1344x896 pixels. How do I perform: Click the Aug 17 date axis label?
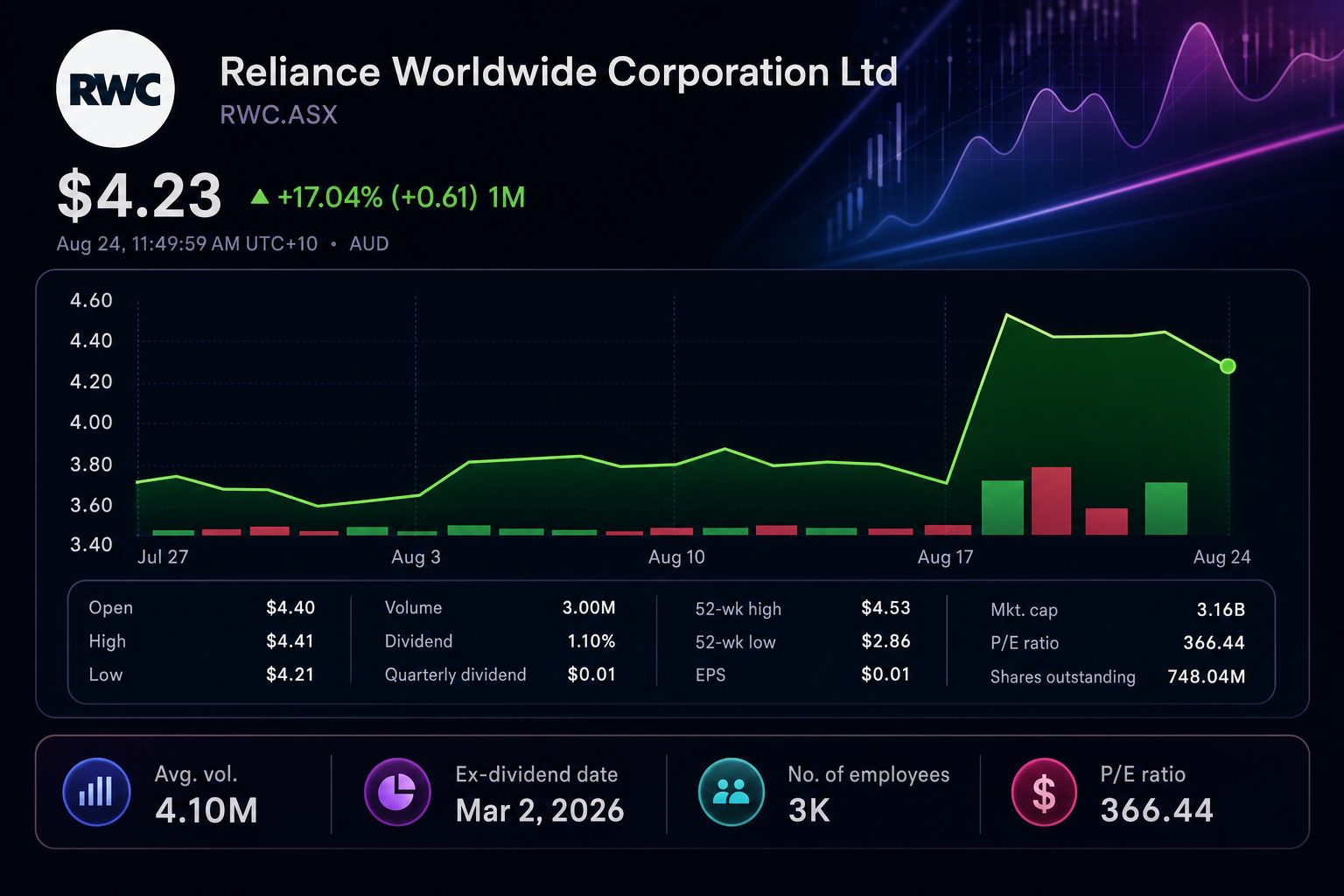(x=945, y=557)
